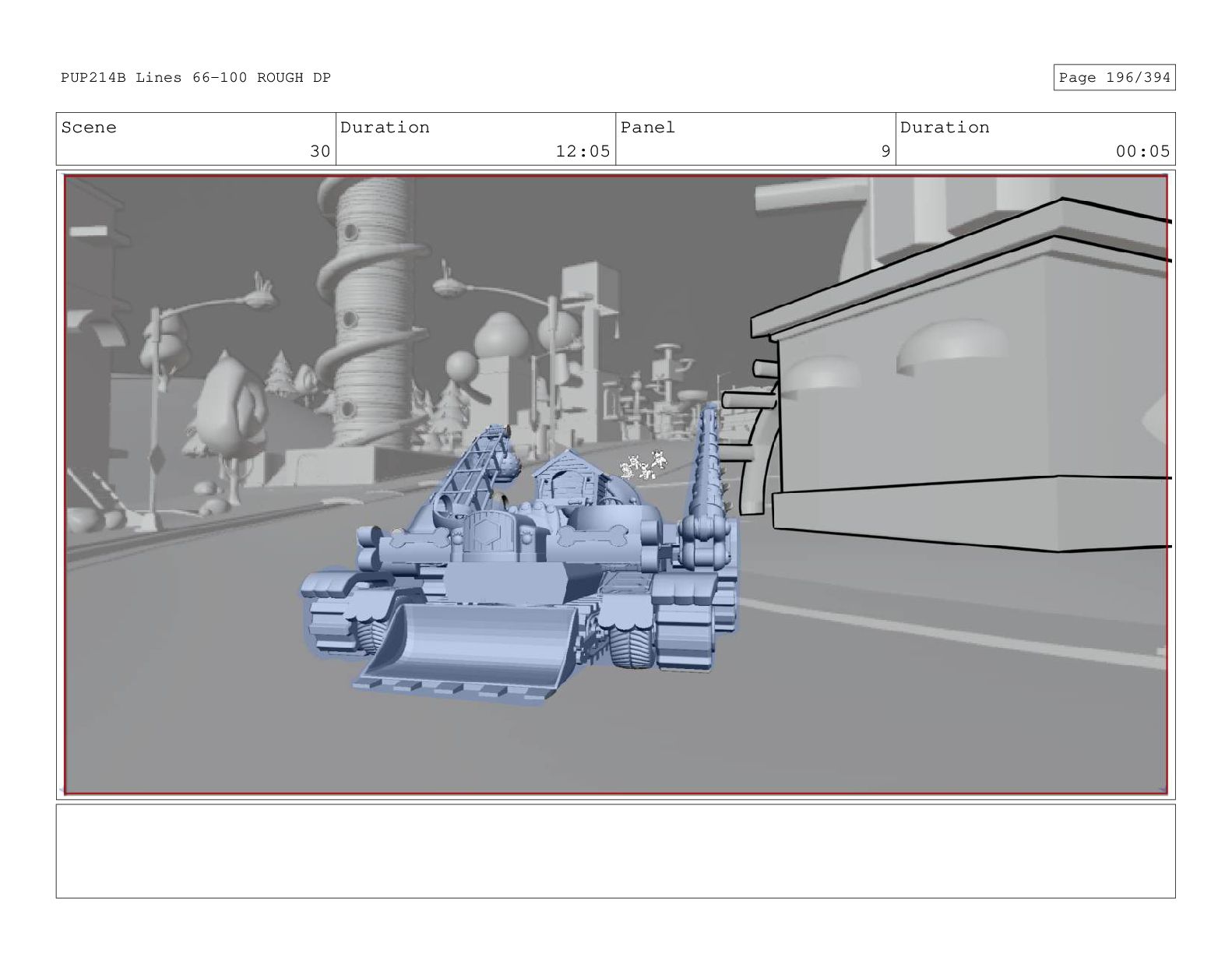Click the header text 'PUP214B Lines 66-100 ROUGH DP'
1232x954 pixels.
195,77
